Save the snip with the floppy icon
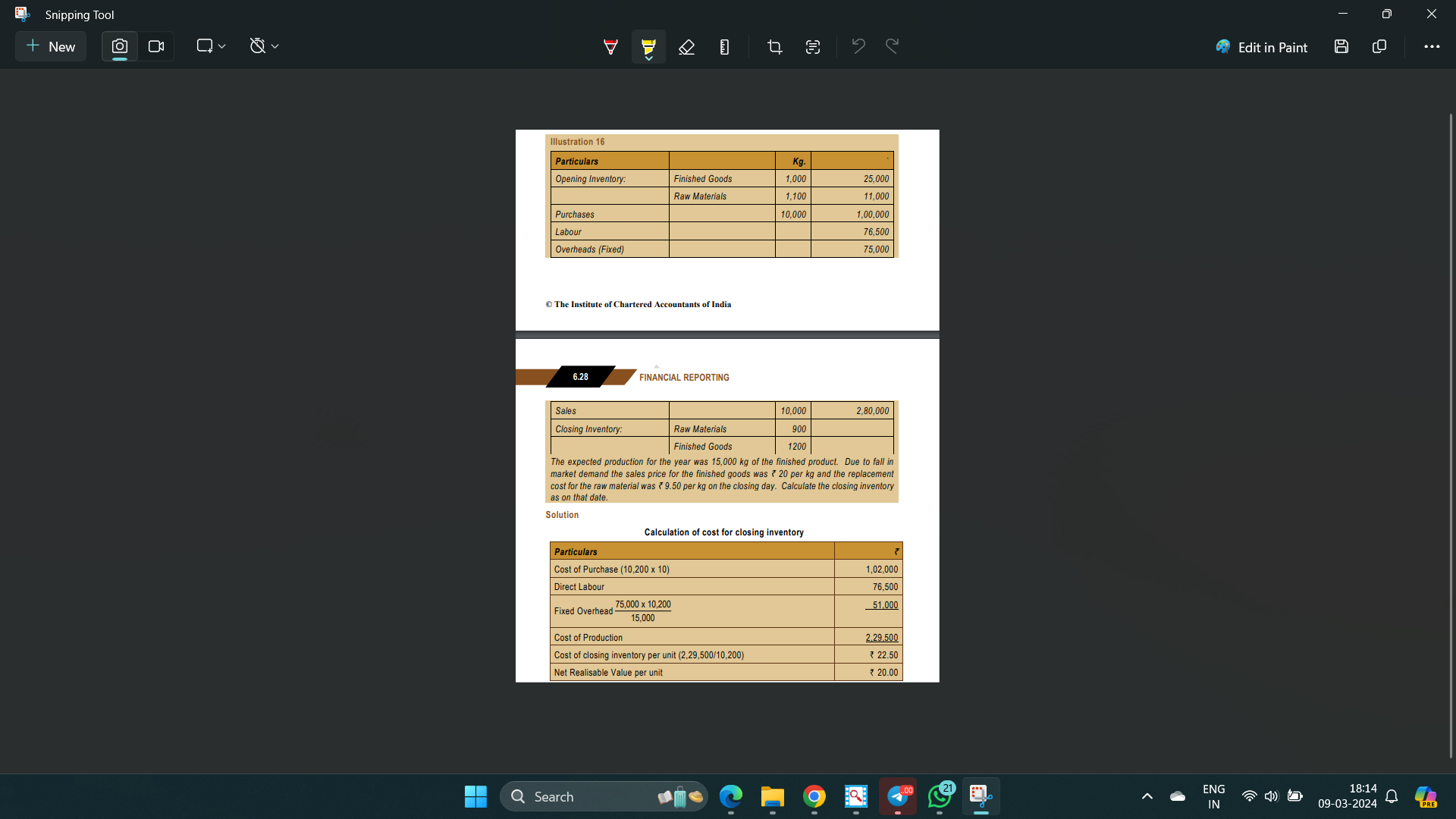This screenshot has width=1456, height=819. [x=1341, y=46]
